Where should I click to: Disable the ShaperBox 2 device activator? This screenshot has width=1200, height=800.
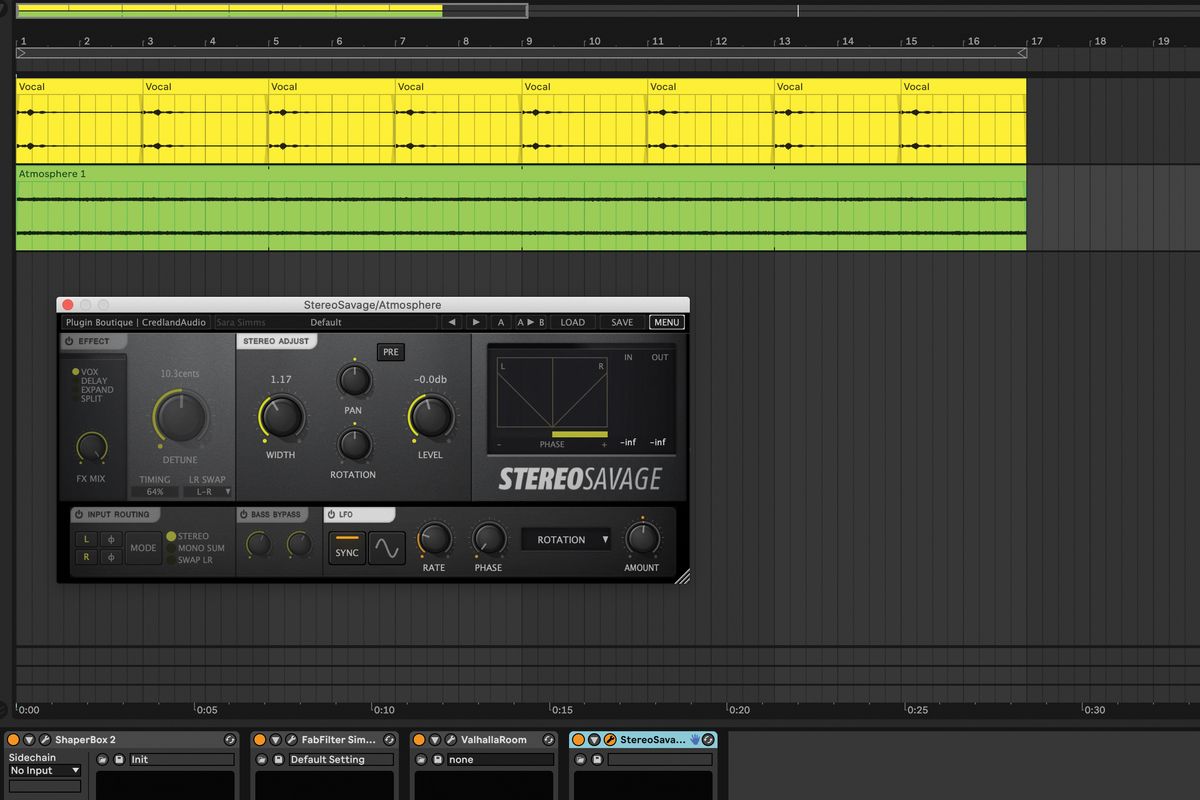tap(13, 740)
